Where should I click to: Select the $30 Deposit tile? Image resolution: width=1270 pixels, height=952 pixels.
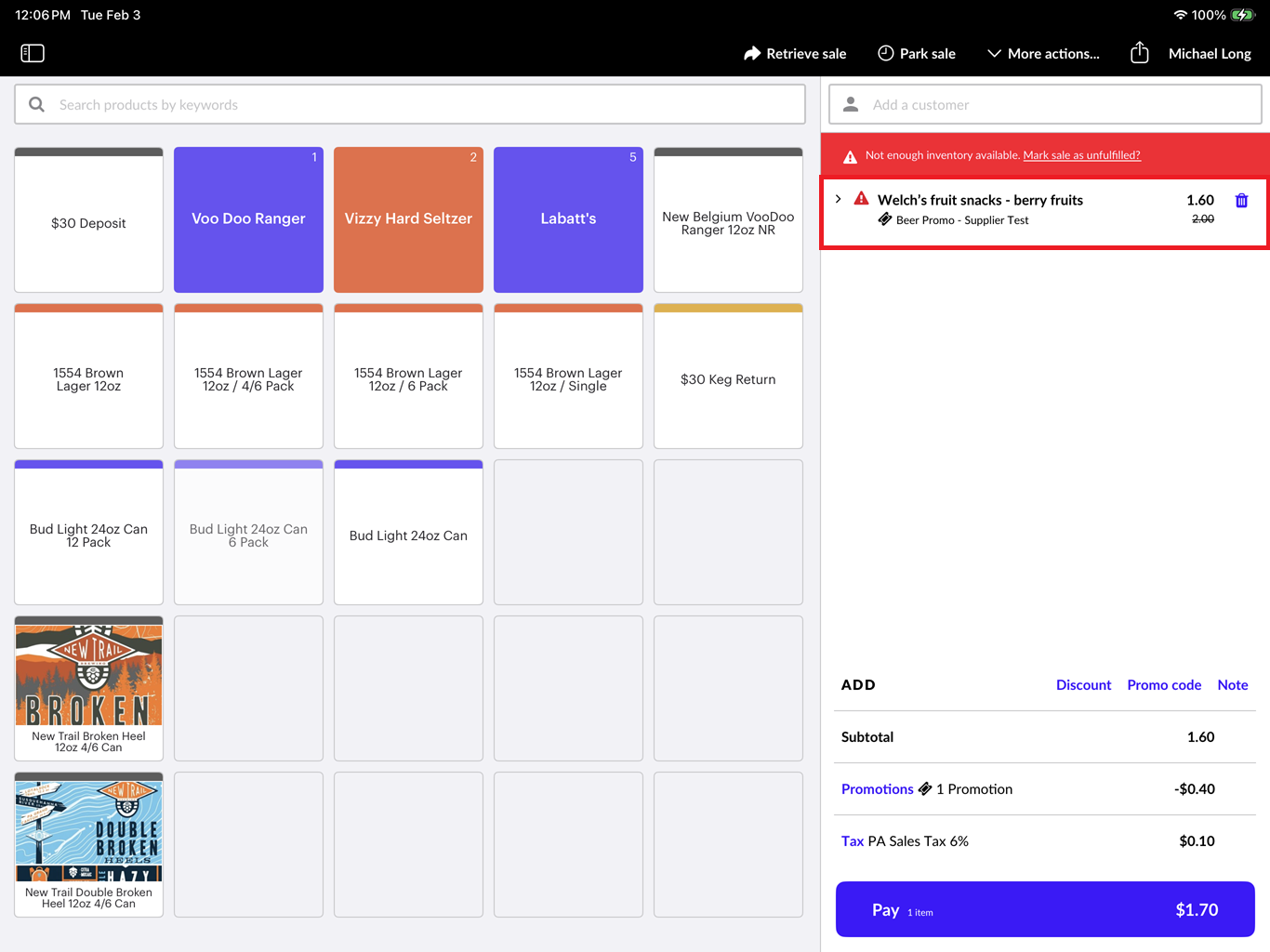(88, 220)
